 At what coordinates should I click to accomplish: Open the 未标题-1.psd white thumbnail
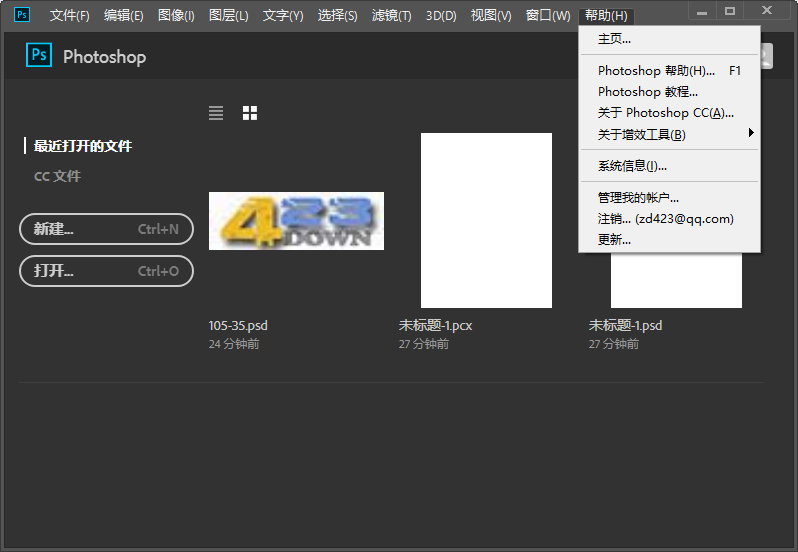pos(676,280)
